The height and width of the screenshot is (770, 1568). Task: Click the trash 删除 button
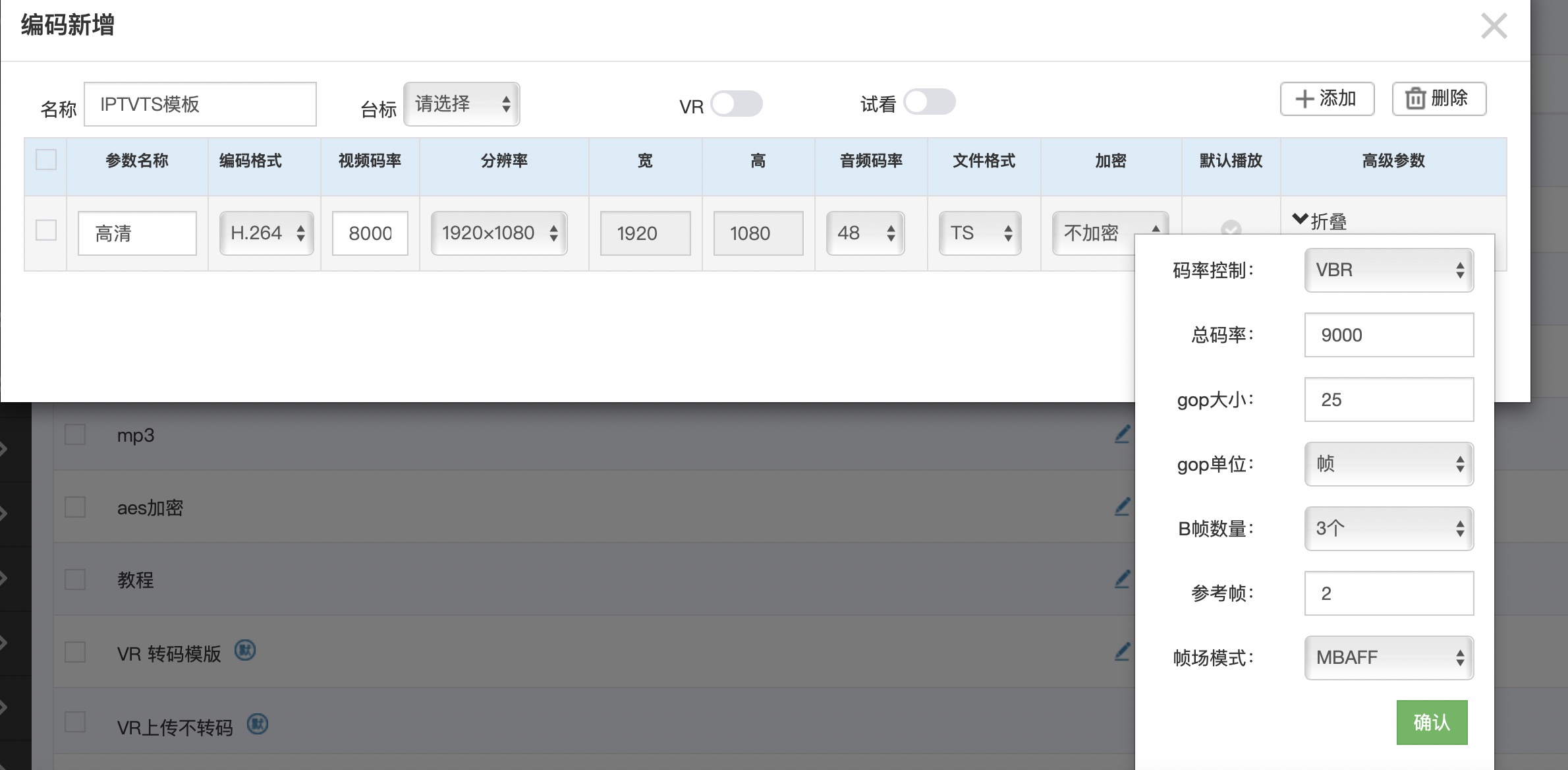pos(1439,99)
